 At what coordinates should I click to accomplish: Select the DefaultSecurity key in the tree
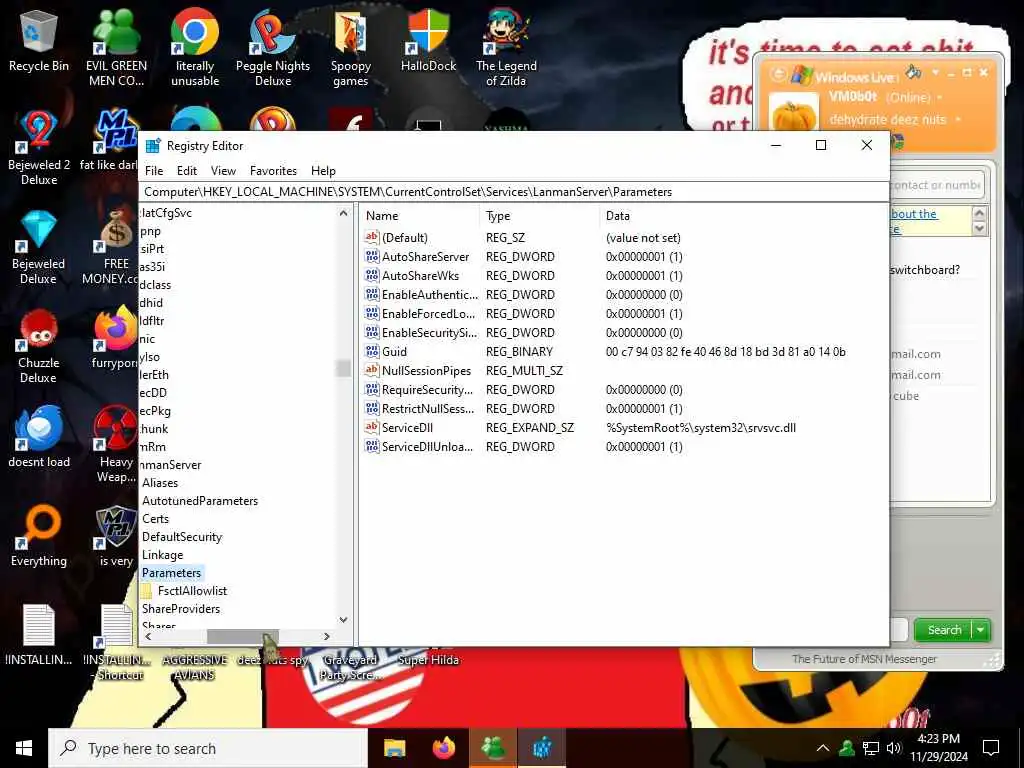click(x=182, y=537)
